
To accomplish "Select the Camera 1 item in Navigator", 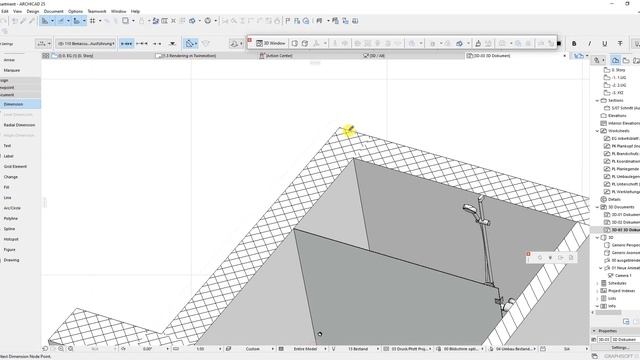I will pos(620,276).
